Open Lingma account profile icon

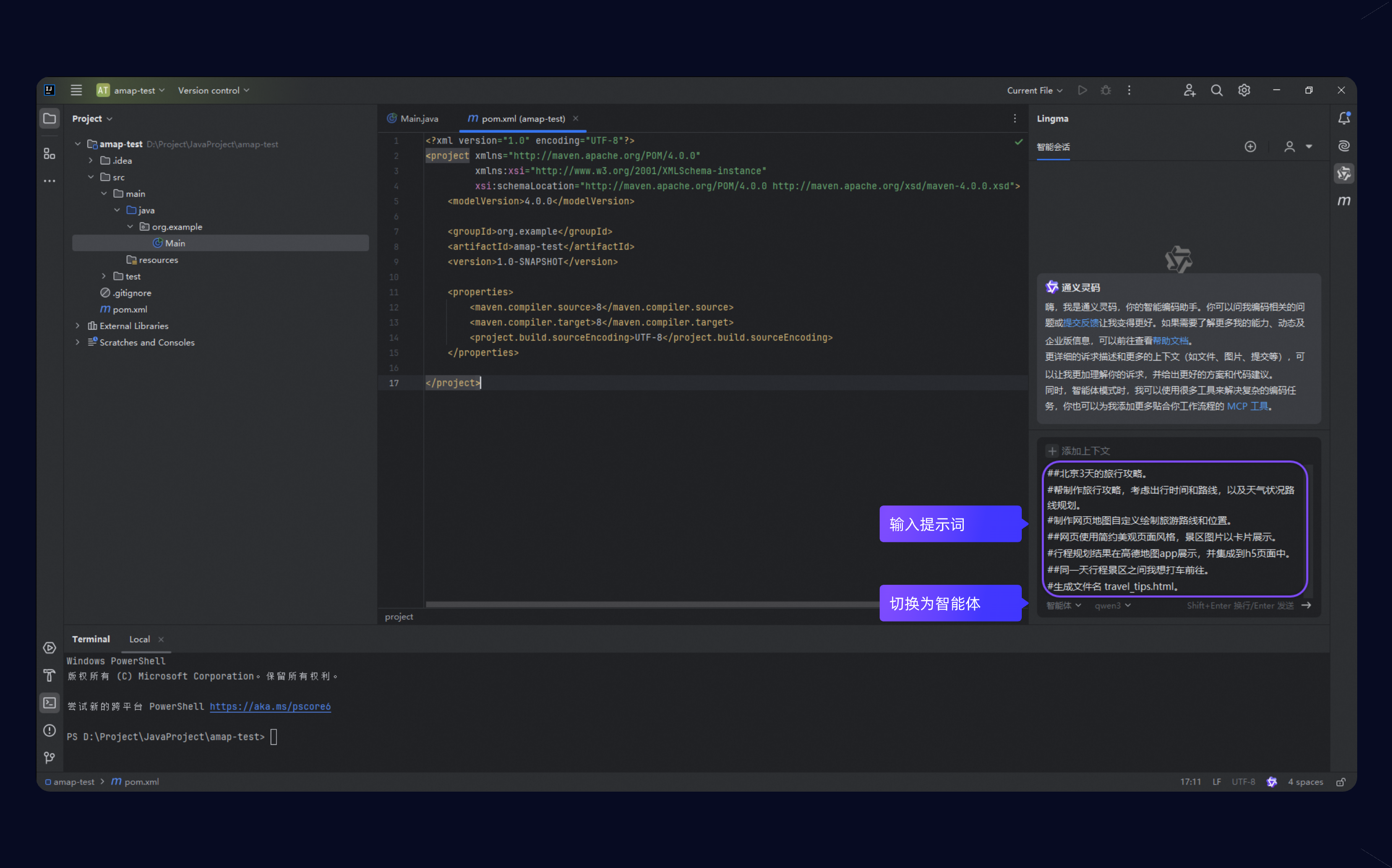(x=1289, y=146)
